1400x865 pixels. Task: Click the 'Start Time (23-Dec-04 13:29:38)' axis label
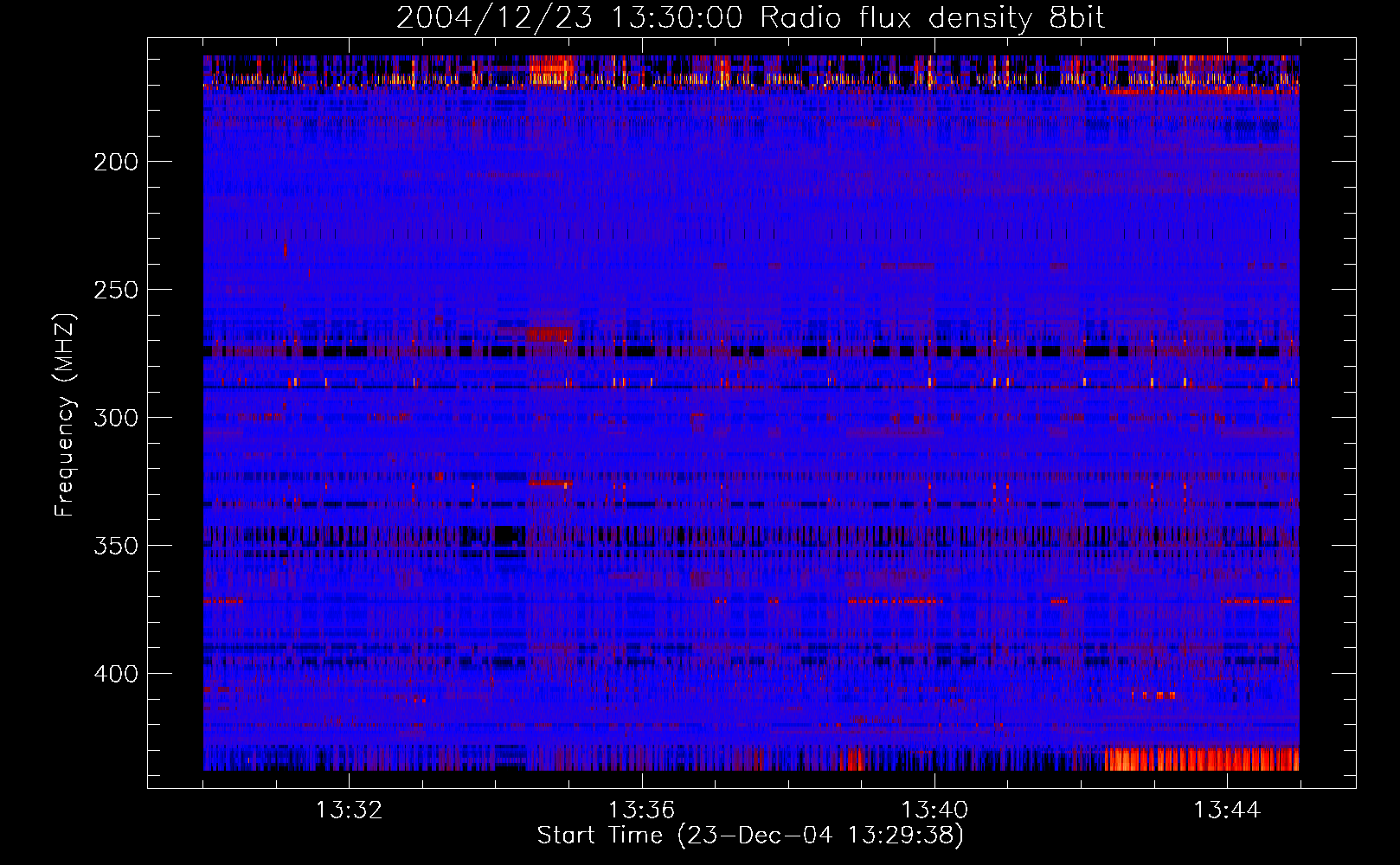750,836
